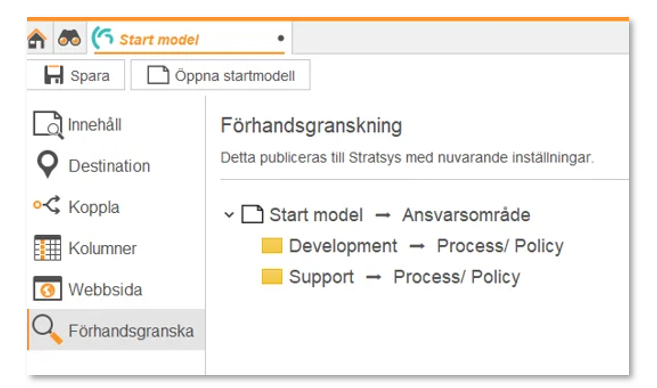Click the Spara button
The image size is (657, 388).
tap(76, 75)
